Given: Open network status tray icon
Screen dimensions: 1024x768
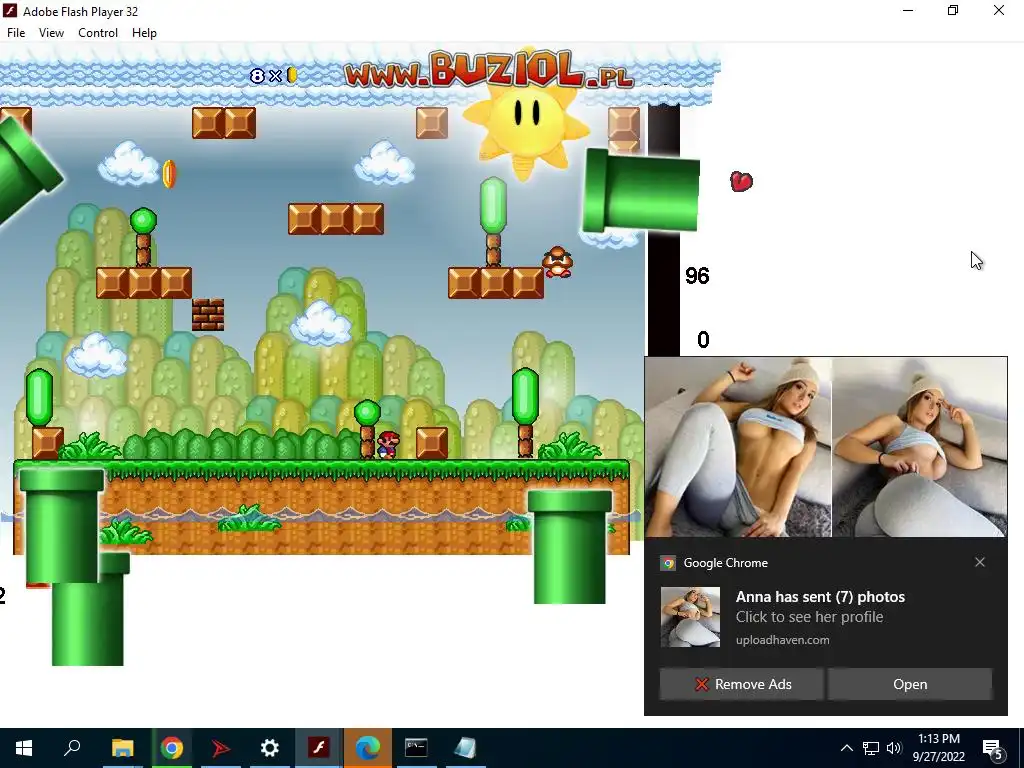Looking at the screenshot, I should 871,748.
